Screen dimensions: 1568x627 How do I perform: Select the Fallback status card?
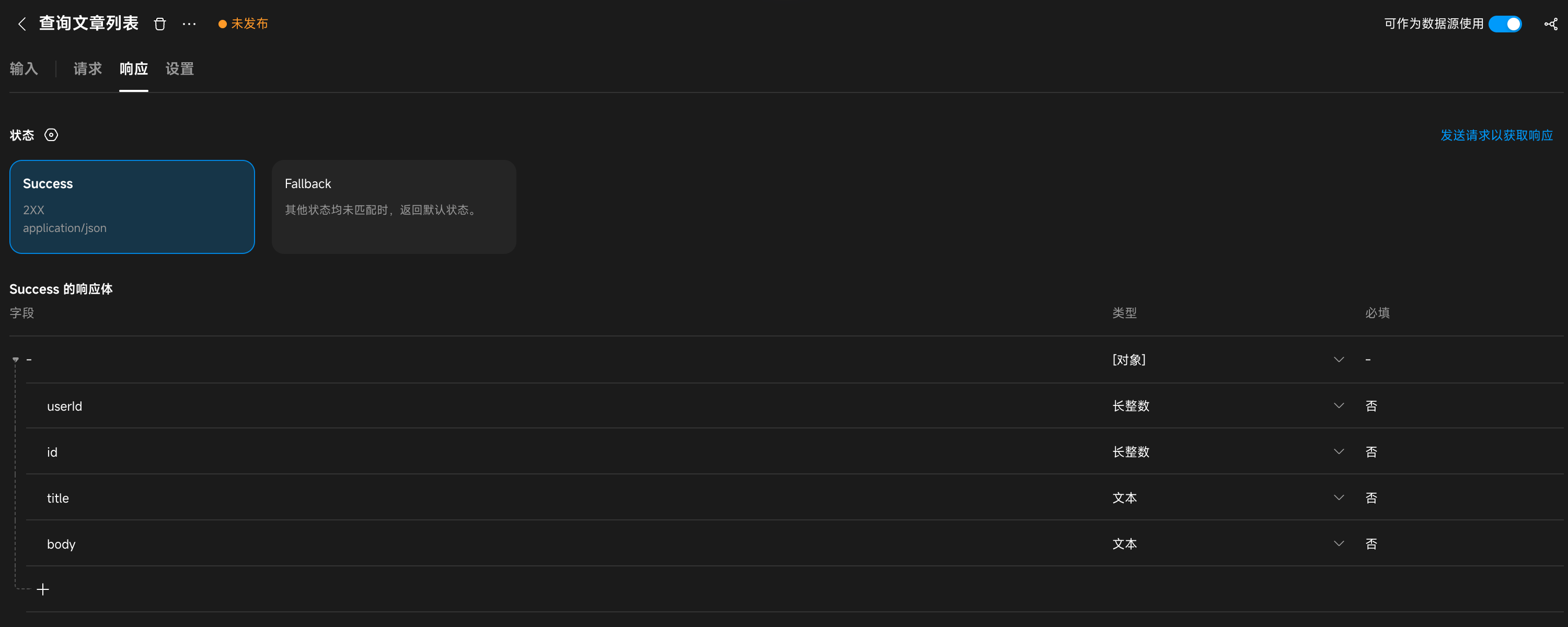394,207
